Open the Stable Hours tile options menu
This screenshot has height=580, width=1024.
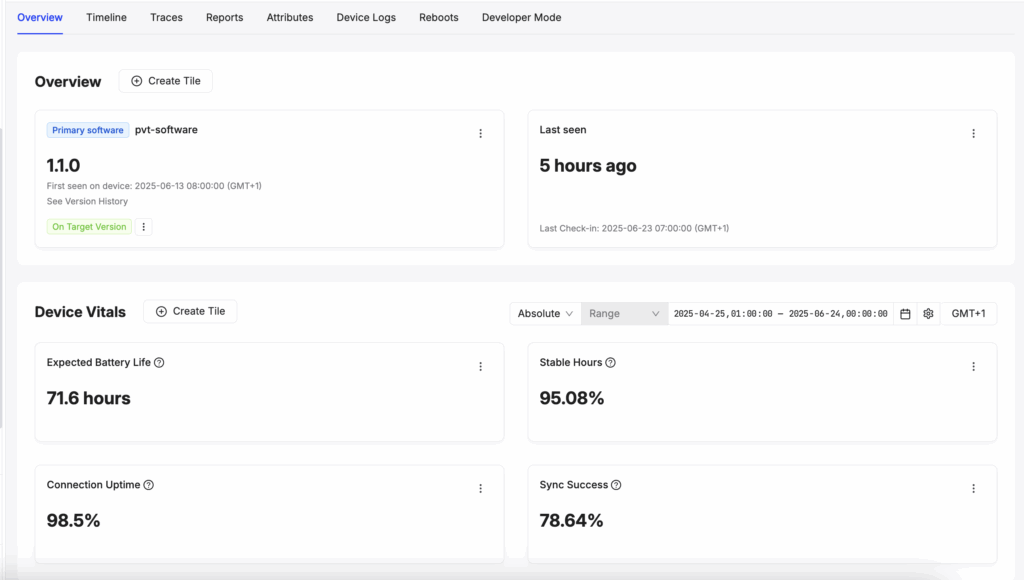973,366
